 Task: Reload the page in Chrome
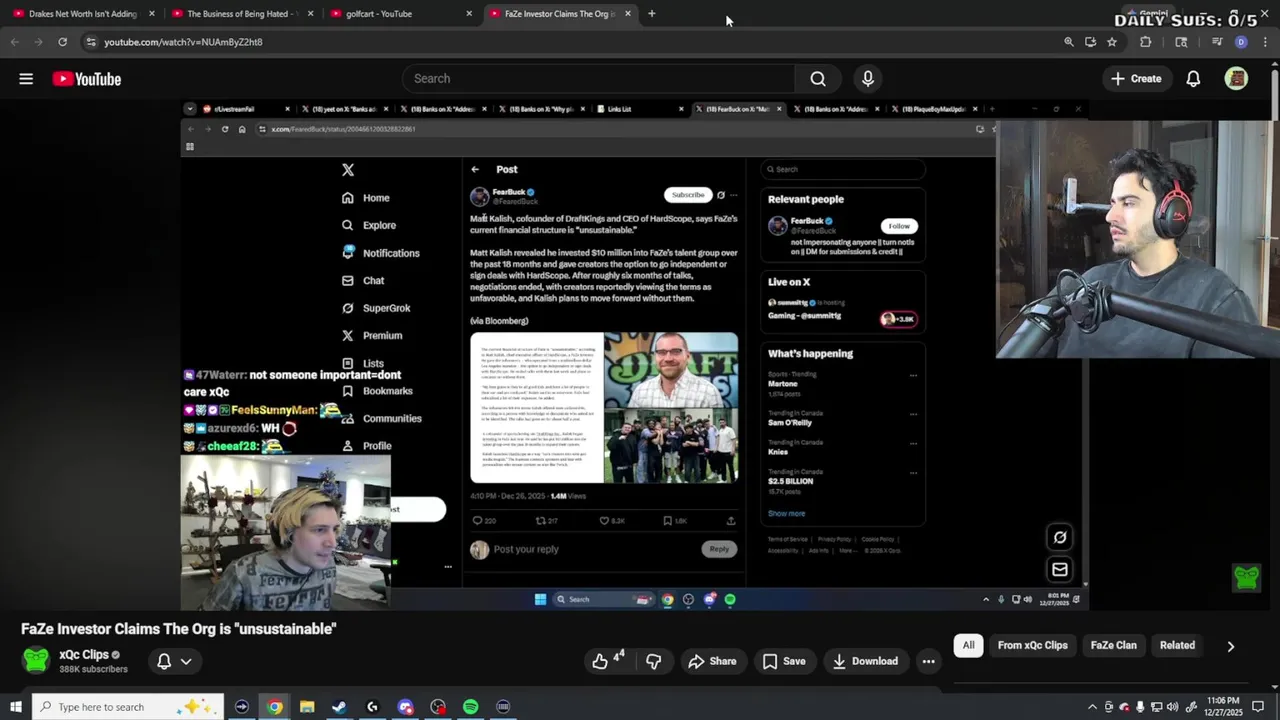click(62, 42)
